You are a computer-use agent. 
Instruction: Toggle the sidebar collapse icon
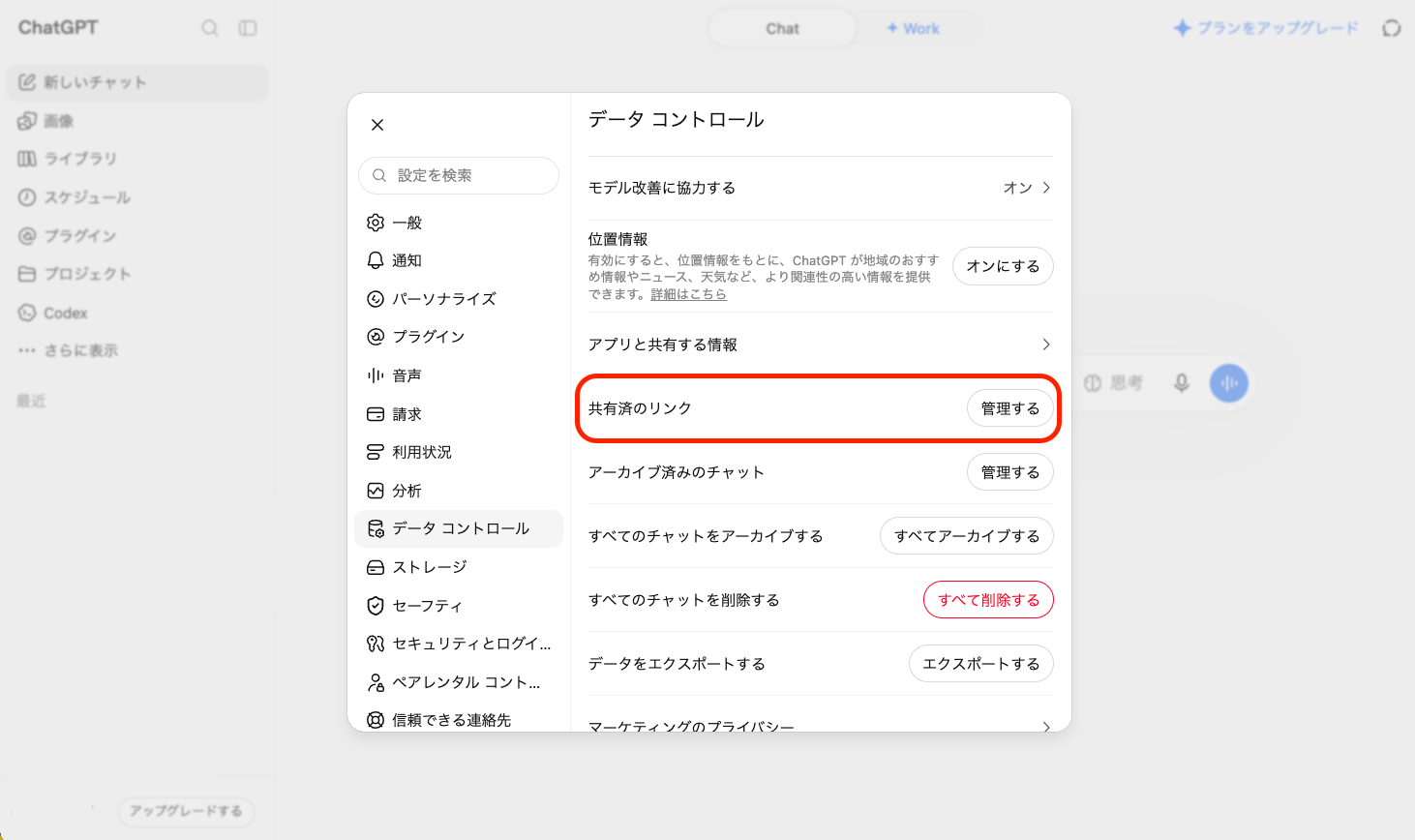click(x=248, y=28)
